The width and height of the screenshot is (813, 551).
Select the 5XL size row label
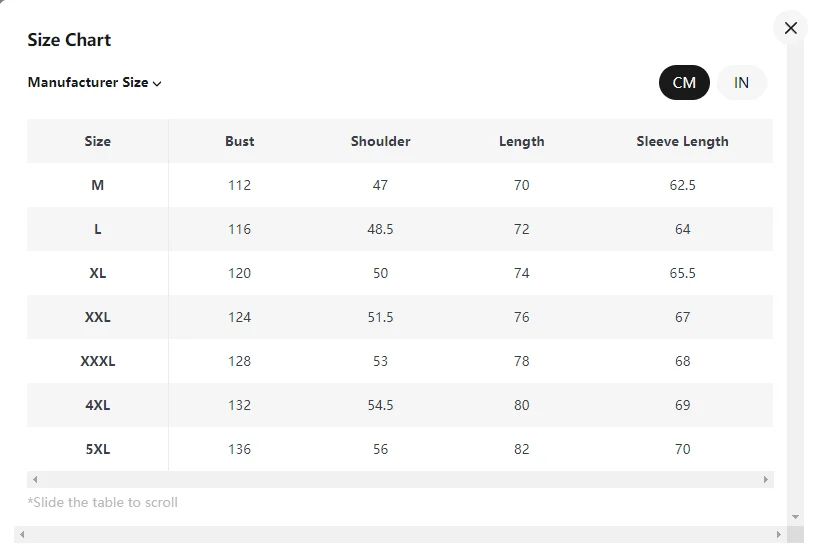97,449
